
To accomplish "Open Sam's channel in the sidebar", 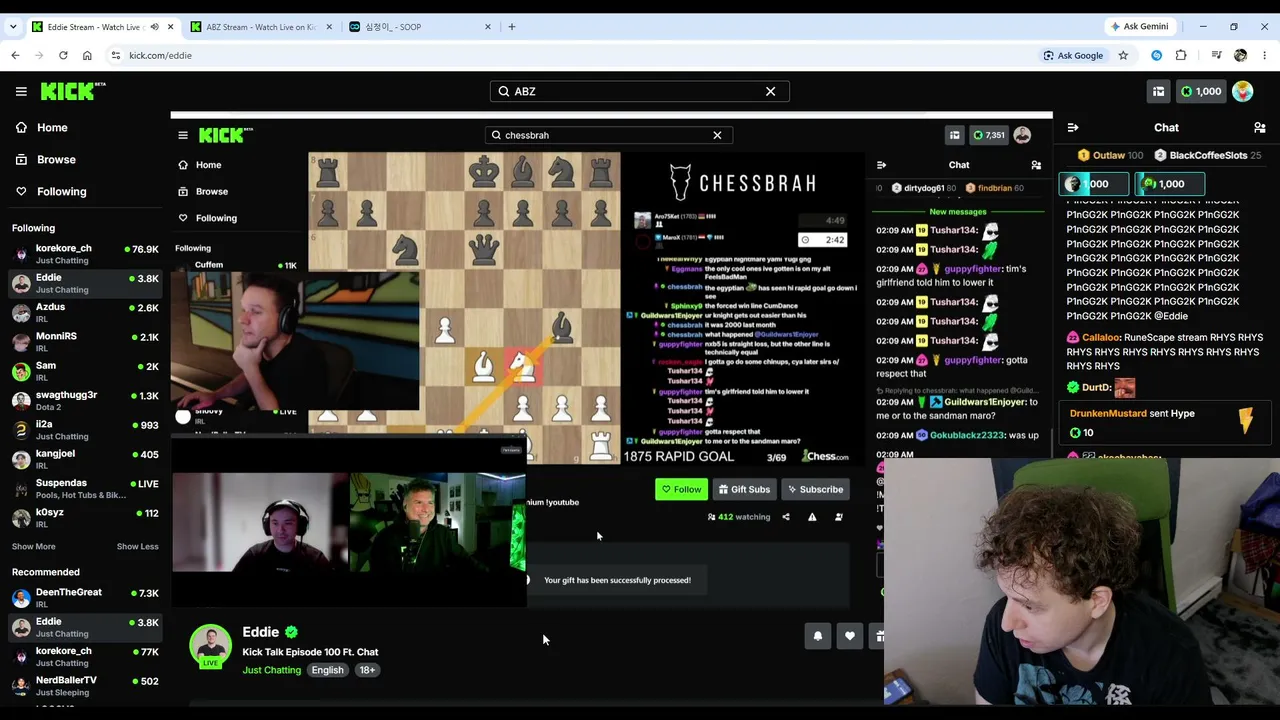I will coord(85,372).
